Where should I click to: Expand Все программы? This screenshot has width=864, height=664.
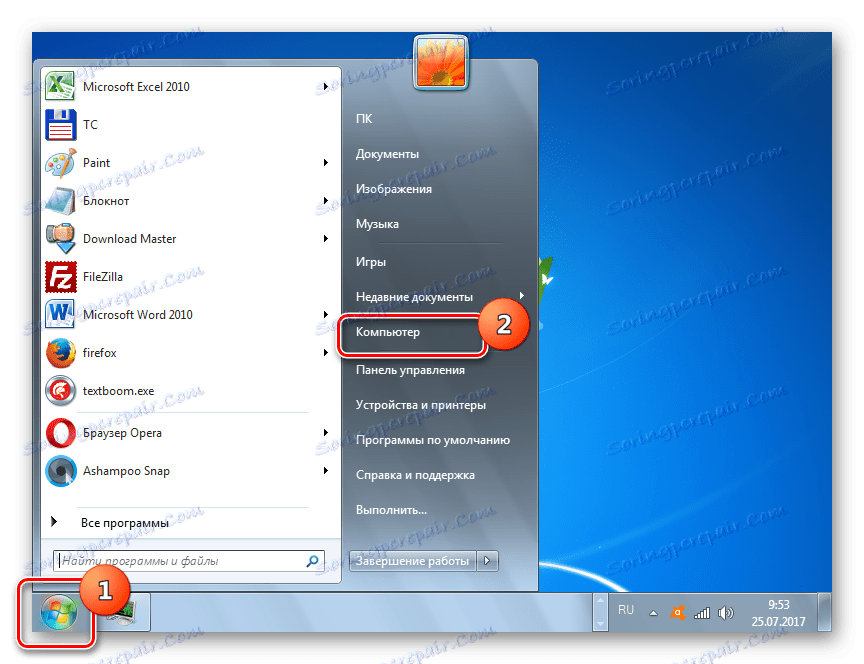[125, 522]
